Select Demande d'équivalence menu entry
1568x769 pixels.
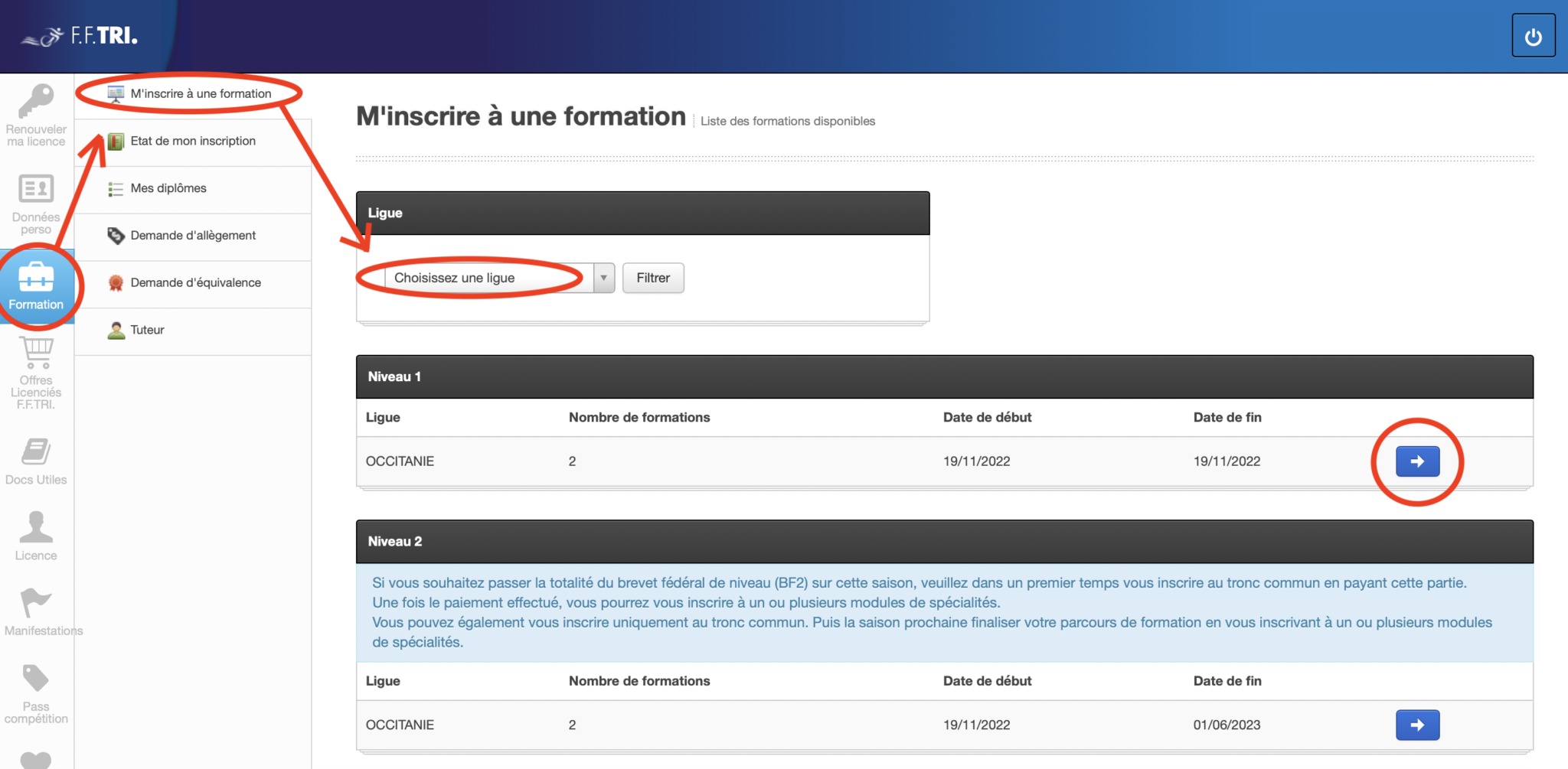[x=195, y=283]
